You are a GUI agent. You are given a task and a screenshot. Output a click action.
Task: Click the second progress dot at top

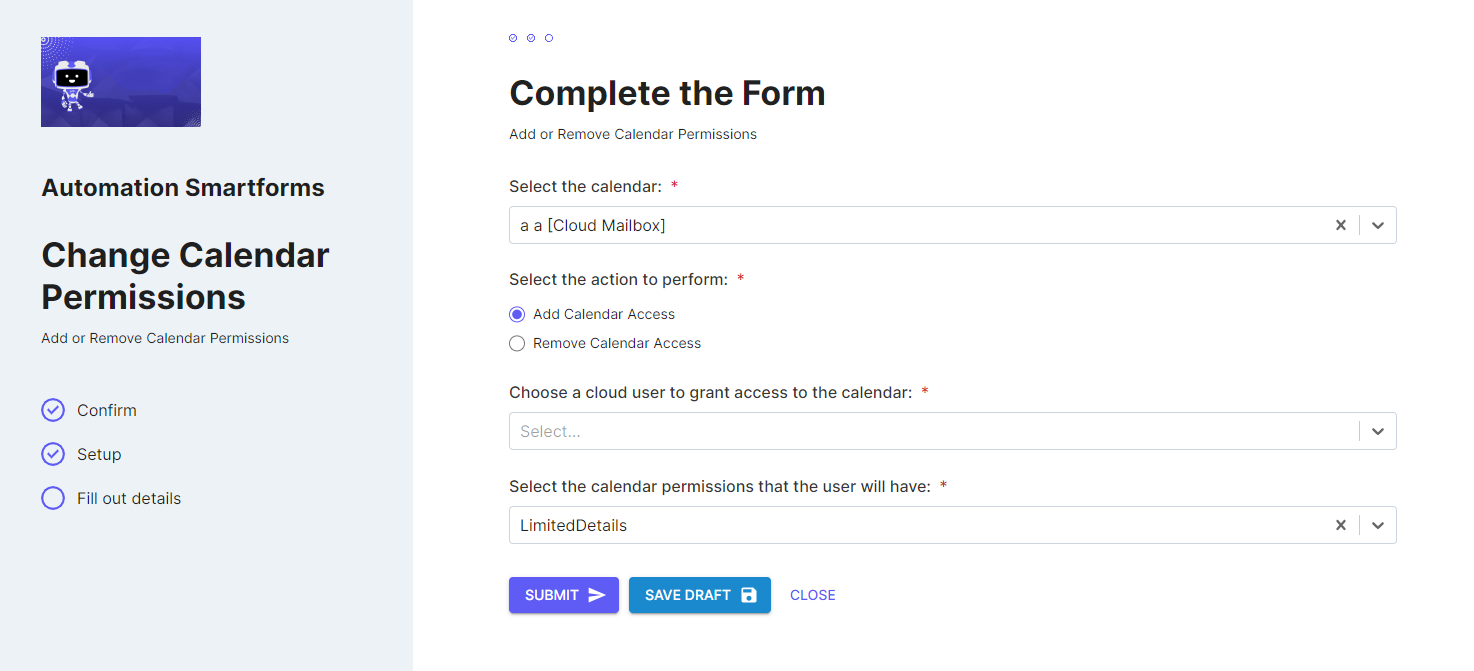[x=531, y=38]
